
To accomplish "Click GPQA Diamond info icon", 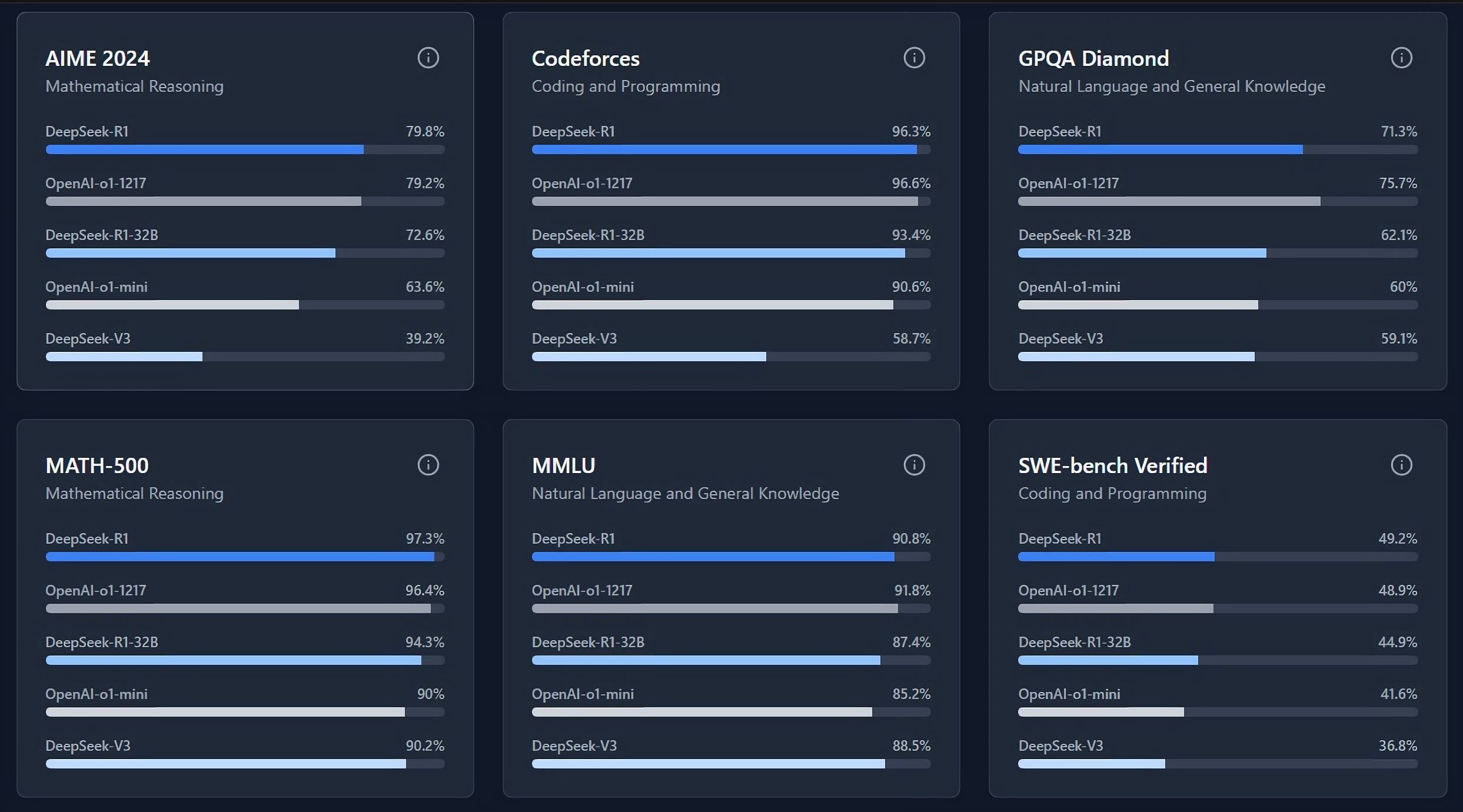I will (x=1401, y=58).
